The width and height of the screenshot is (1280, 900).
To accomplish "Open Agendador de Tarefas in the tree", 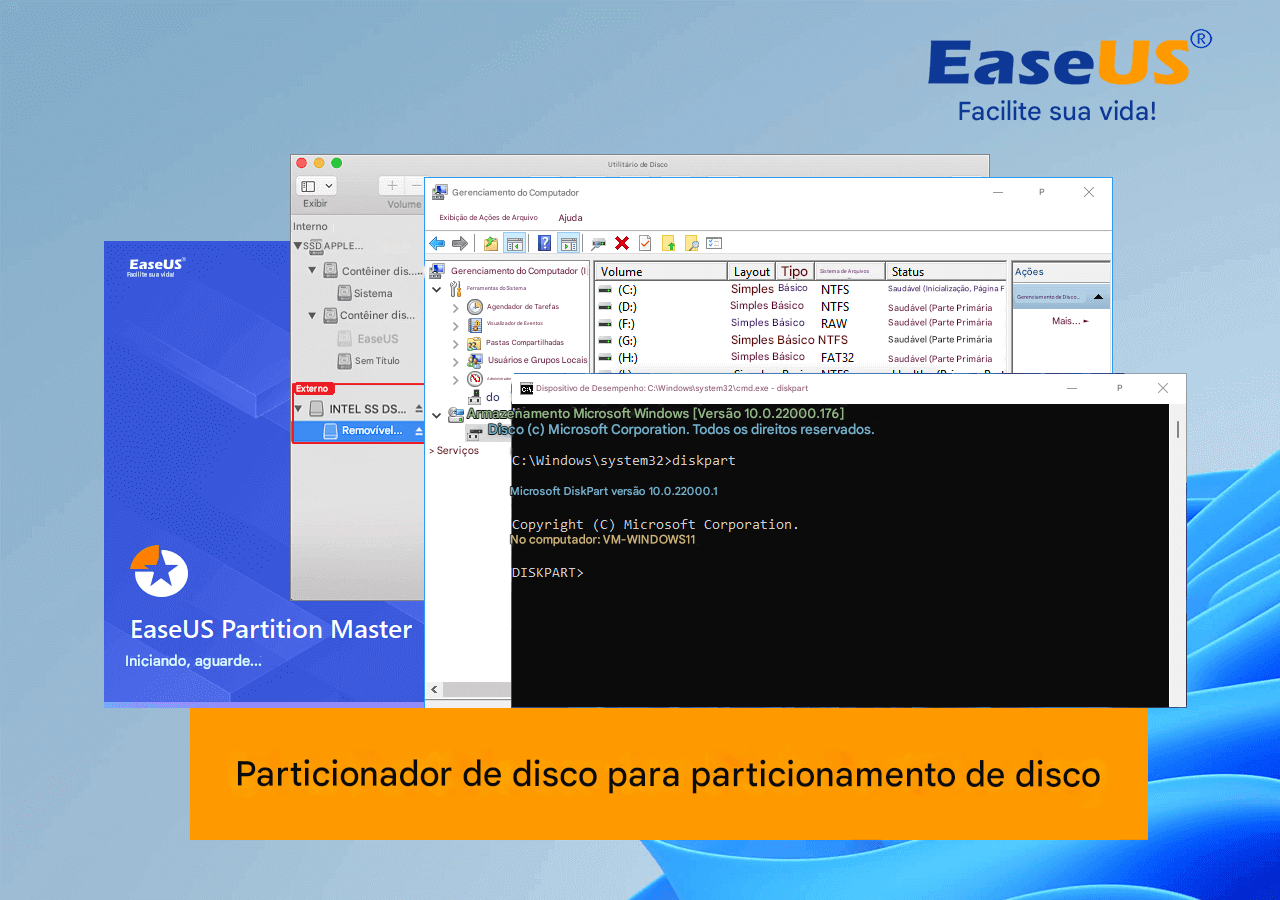I will pyautogui.click(x=521, y=306).
